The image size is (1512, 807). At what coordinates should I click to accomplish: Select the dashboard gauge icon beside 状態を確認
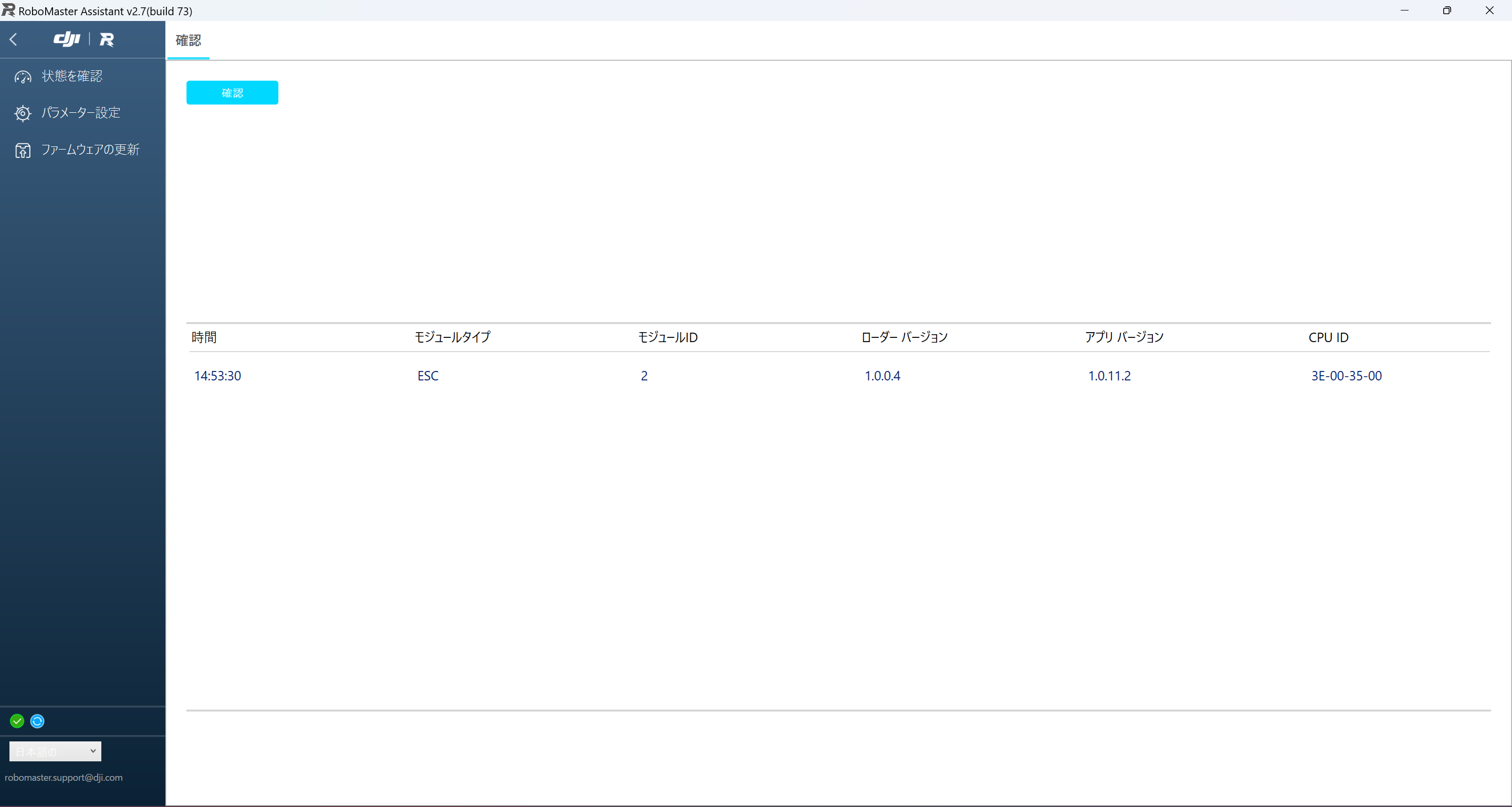(22, 77)
